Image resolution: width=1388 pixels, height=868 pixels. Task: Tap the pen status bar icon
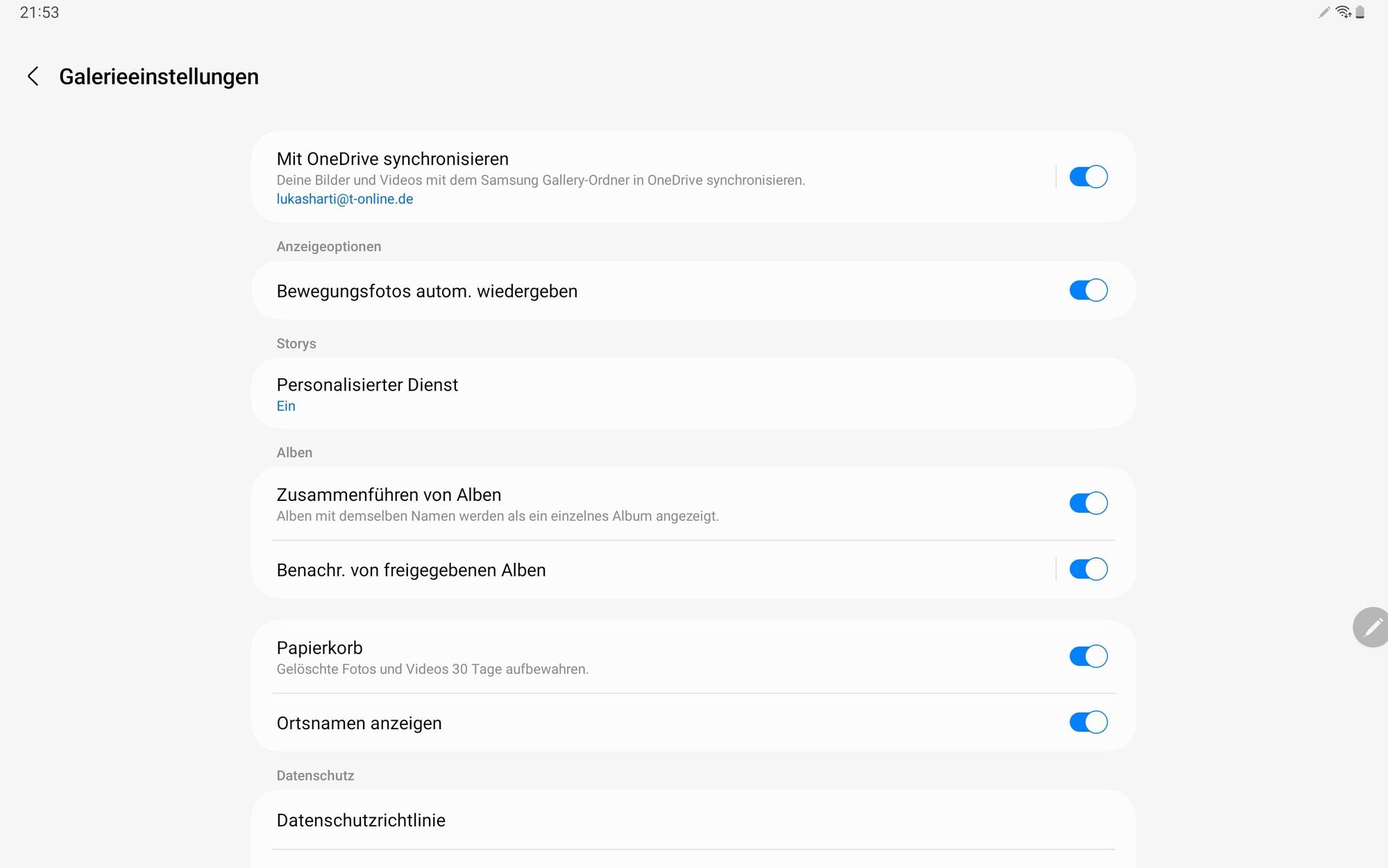tap(1324, 12)
